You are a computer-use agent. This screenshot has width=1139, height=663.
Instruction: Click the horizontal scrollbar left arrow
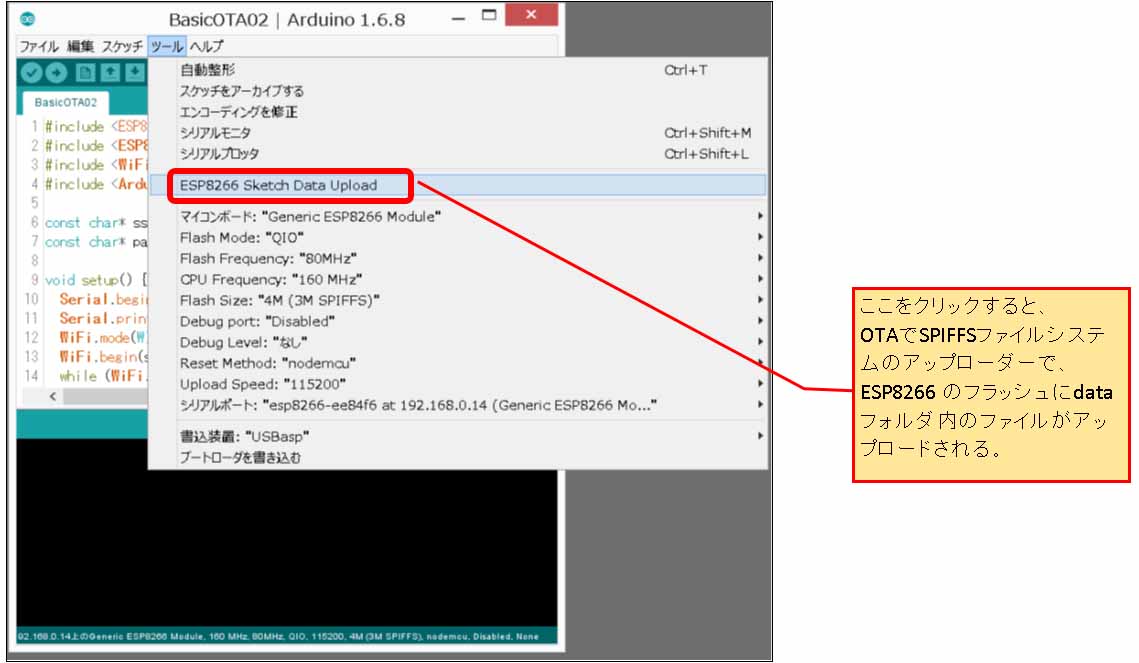pos(52,396)
